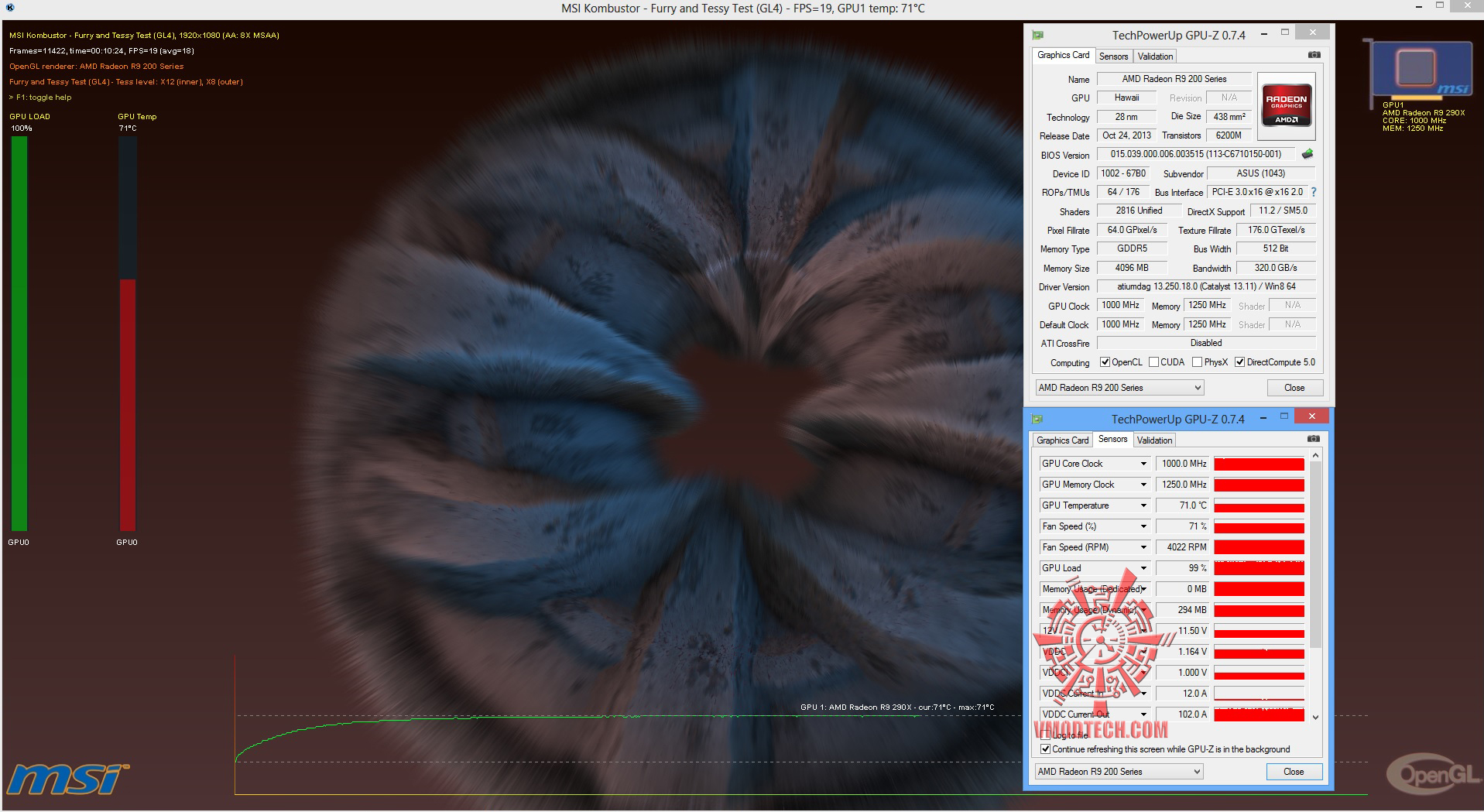The image size is (1484, 812).
Task: Click the GPU Load red graph
Action: [x=1259, y=568]
